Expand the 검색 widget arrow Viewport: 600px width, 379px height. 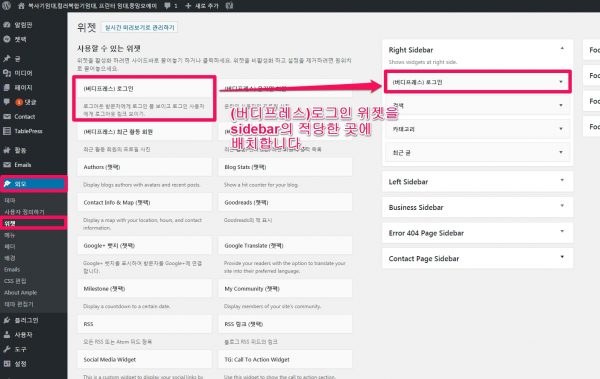561,105
